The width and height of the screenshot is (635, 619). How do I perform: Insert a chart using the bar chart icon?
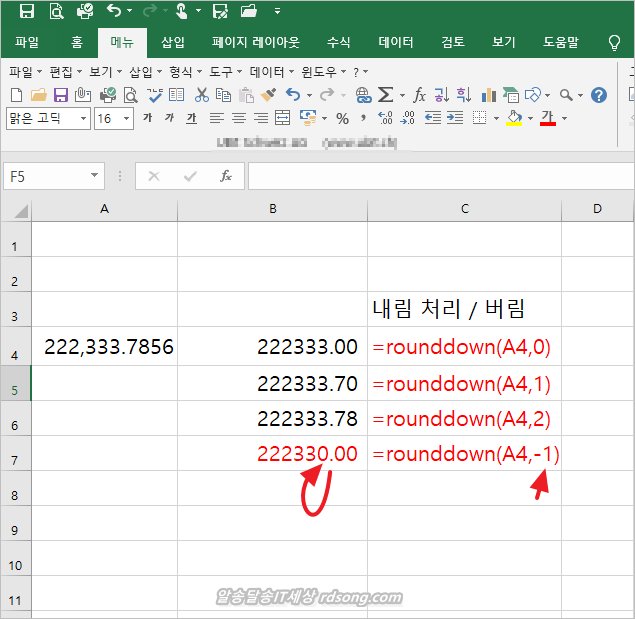(489, 95)
